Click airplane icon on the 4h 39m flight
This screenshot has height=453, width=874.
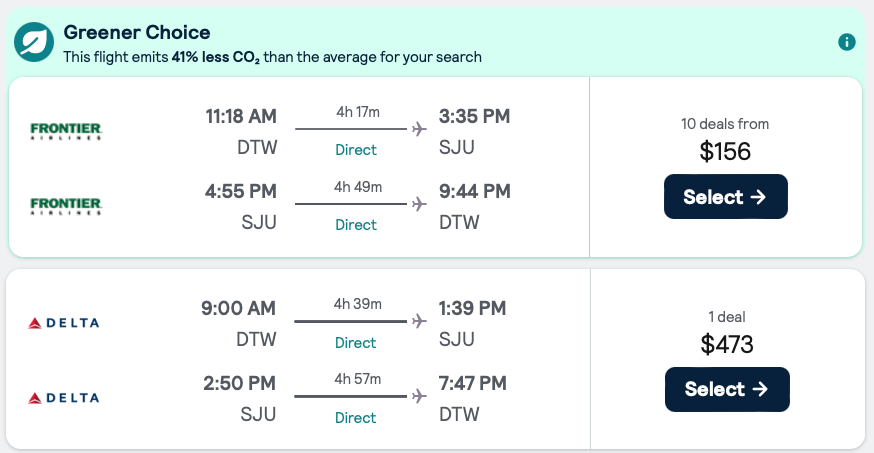tap(418, 322)
